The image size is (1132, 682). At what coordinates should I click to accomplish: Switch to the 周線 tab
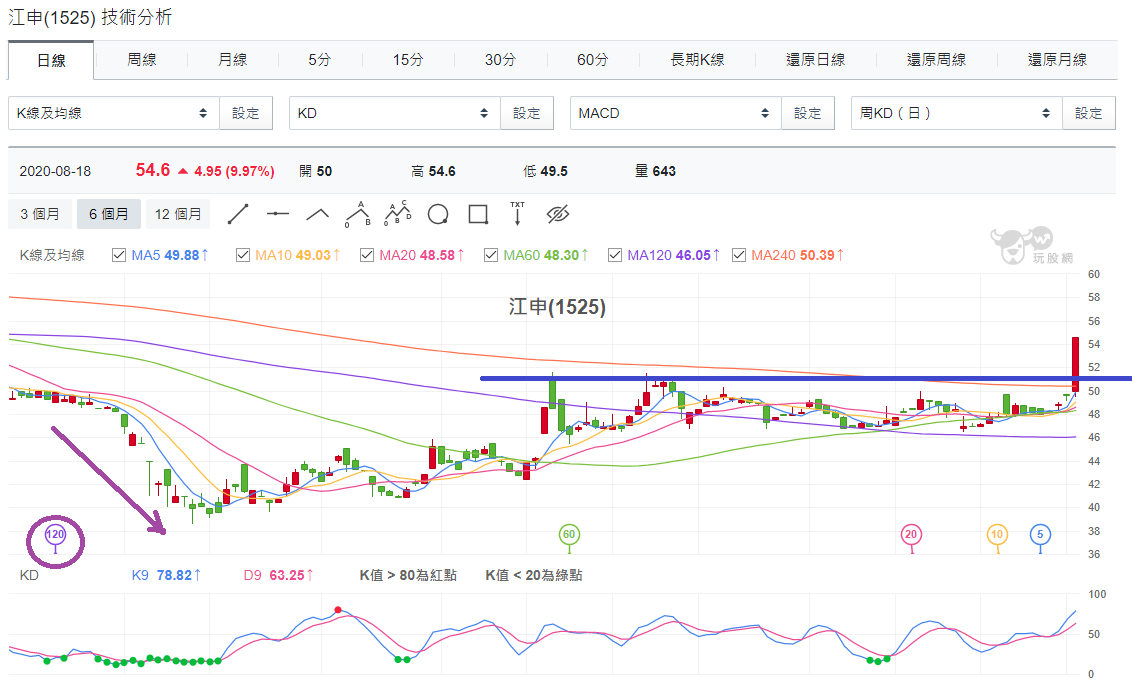[142, 60]
